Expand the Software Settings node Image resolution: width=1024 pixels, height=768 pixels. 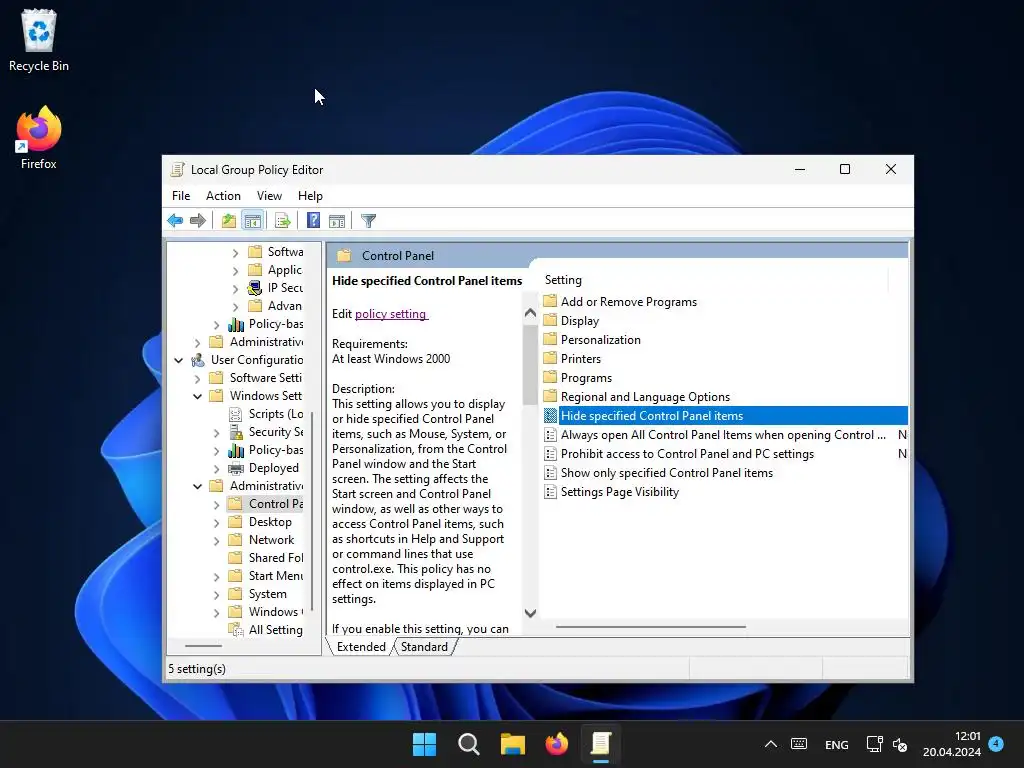coord(197,378)
